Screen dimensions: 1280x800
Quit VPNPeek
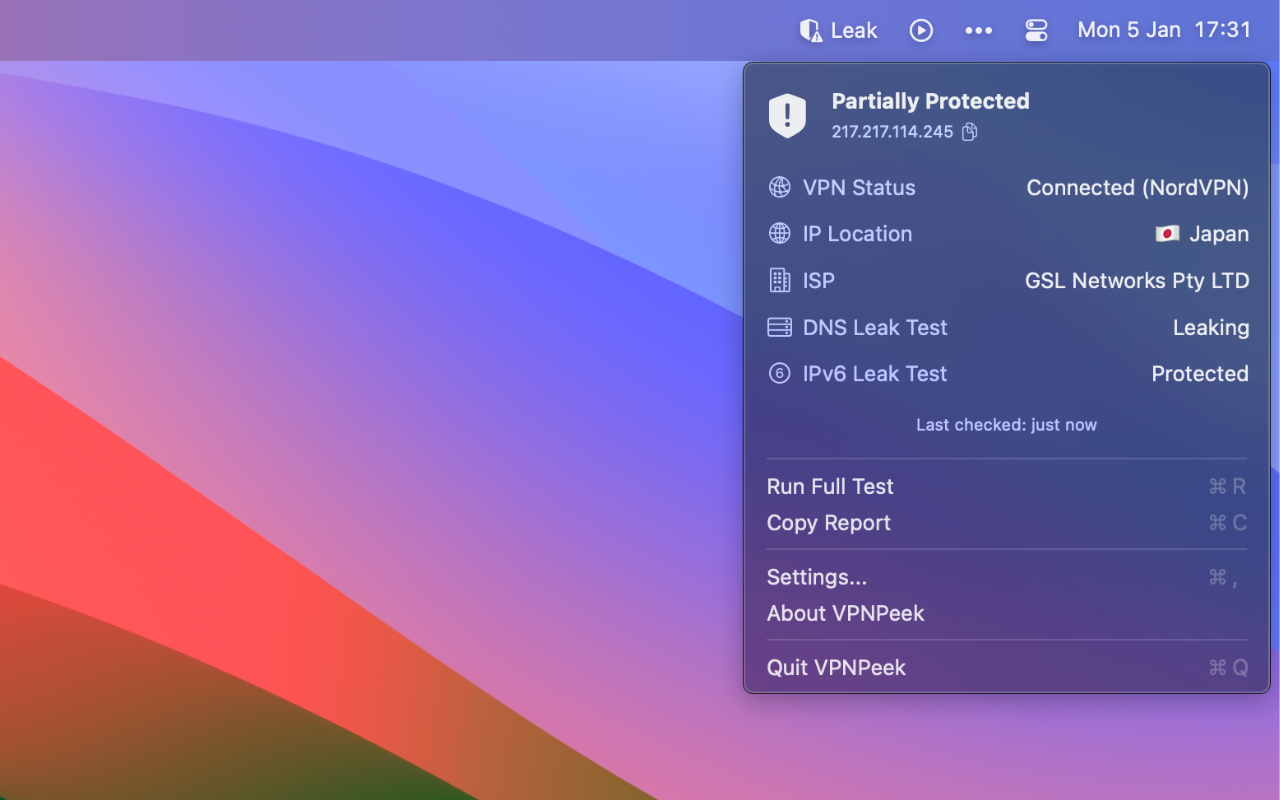coord(836,667)
